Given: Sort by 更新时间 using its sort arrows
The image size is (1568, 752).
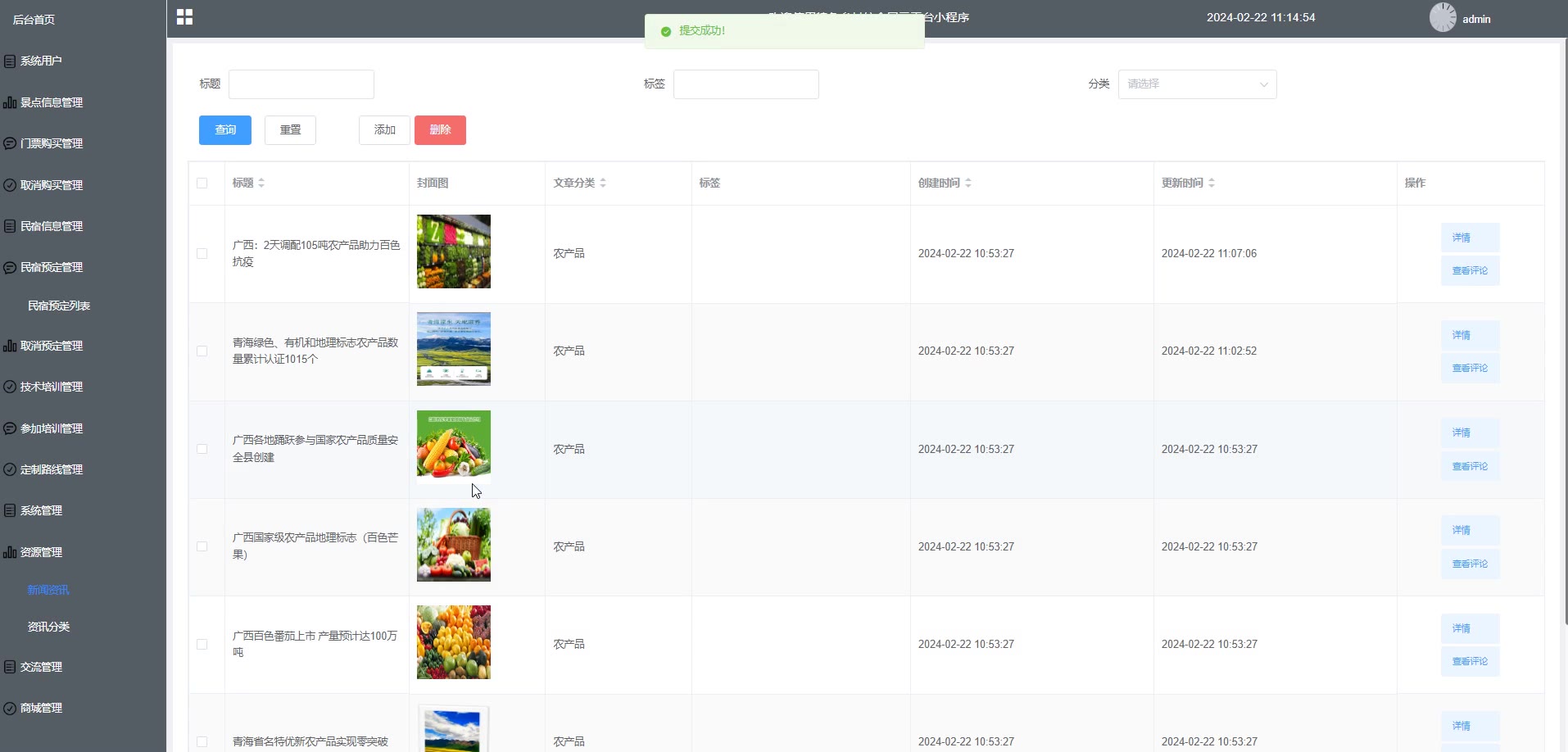Looking at the screenshot, I should (1212, 183).
